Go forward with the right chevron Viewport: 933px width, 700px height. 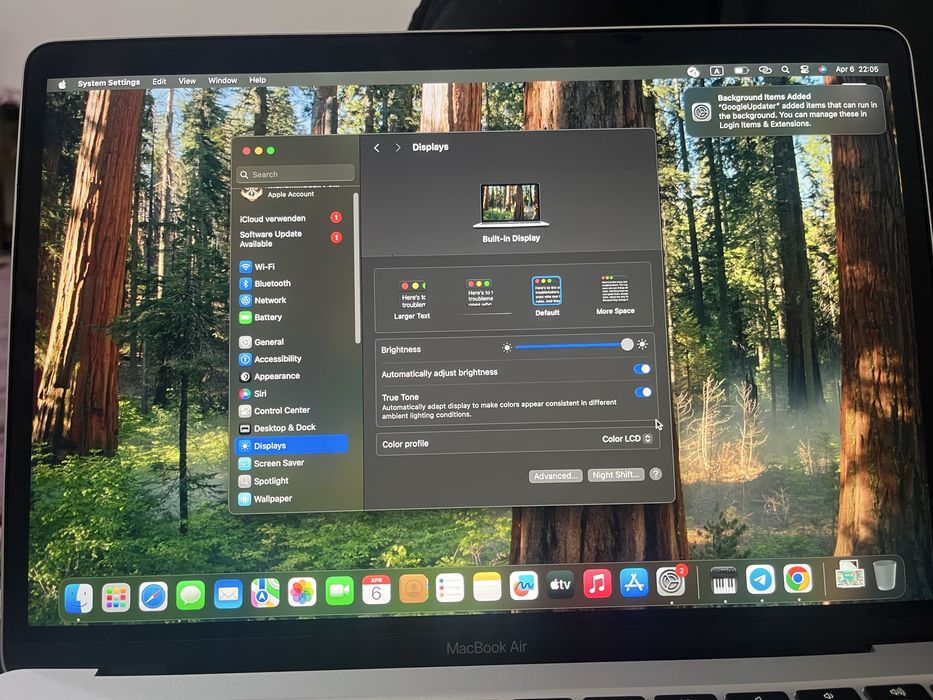[397, 147]
